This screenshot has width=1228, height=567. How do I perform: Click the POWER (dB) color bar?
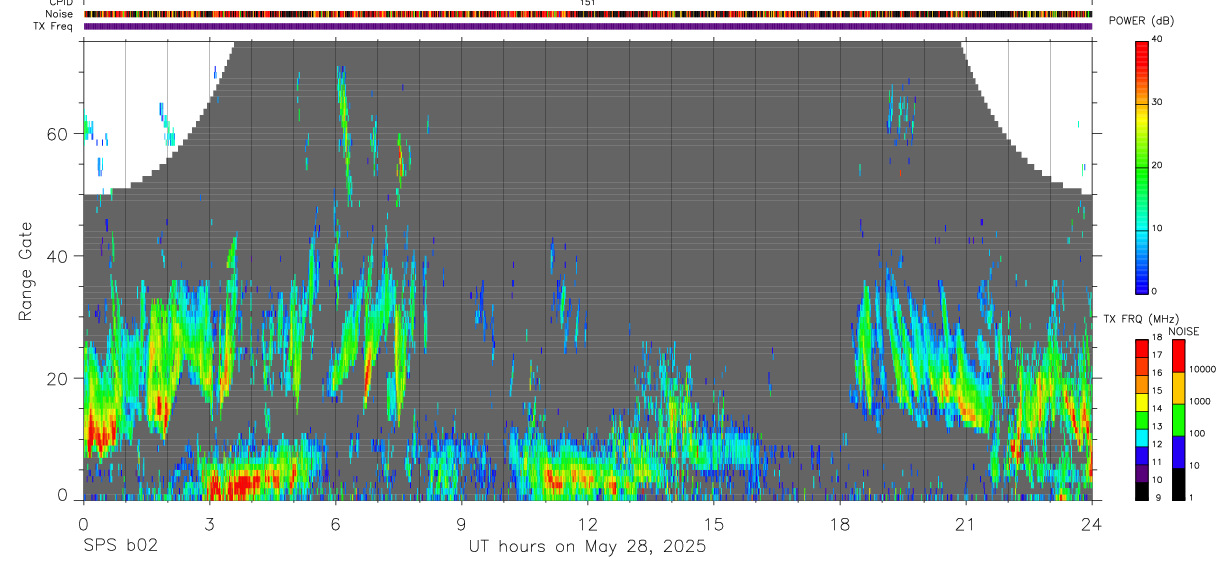coord(1143,166)
